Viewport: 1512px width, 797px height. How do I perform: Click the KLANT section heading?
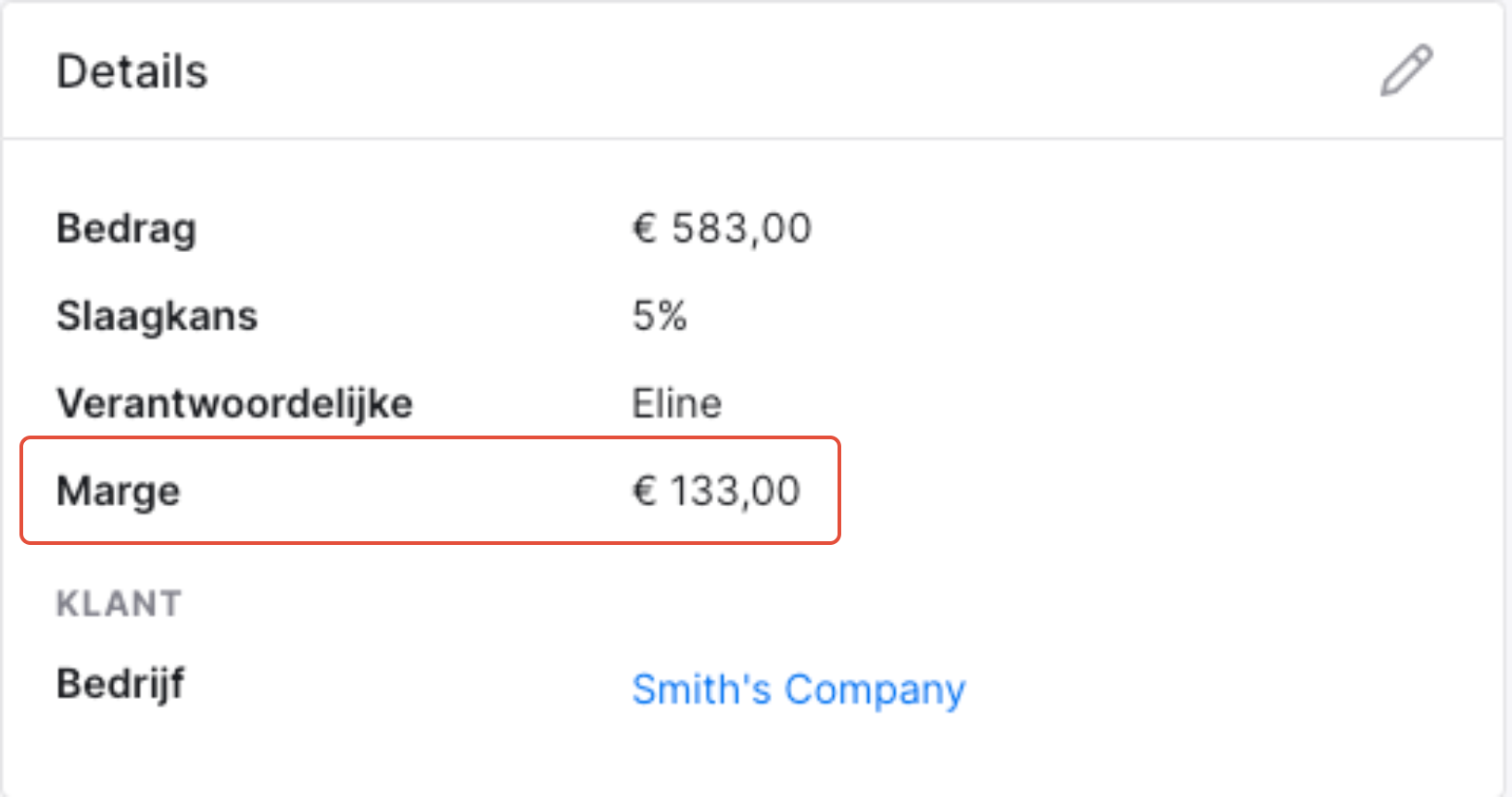tap(120, 604)
